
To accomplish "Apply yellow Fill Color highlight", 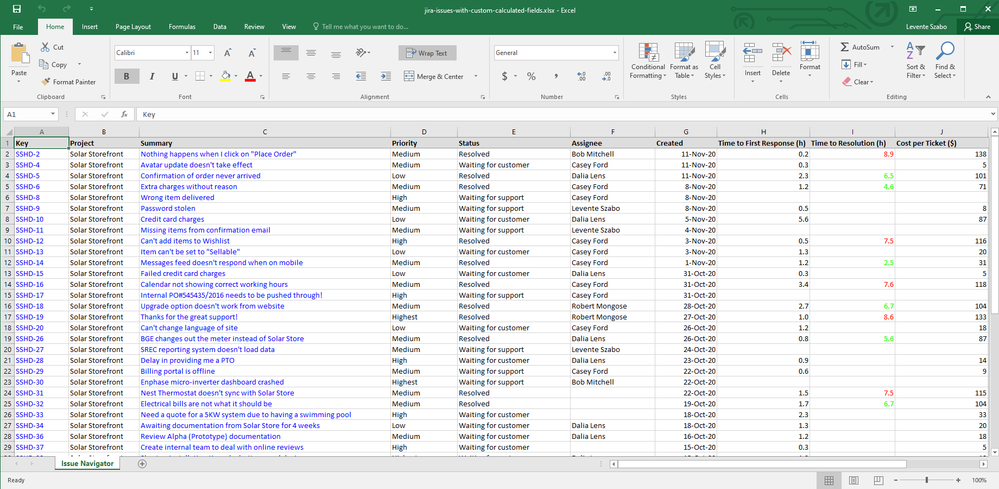I will pos(225,76).
